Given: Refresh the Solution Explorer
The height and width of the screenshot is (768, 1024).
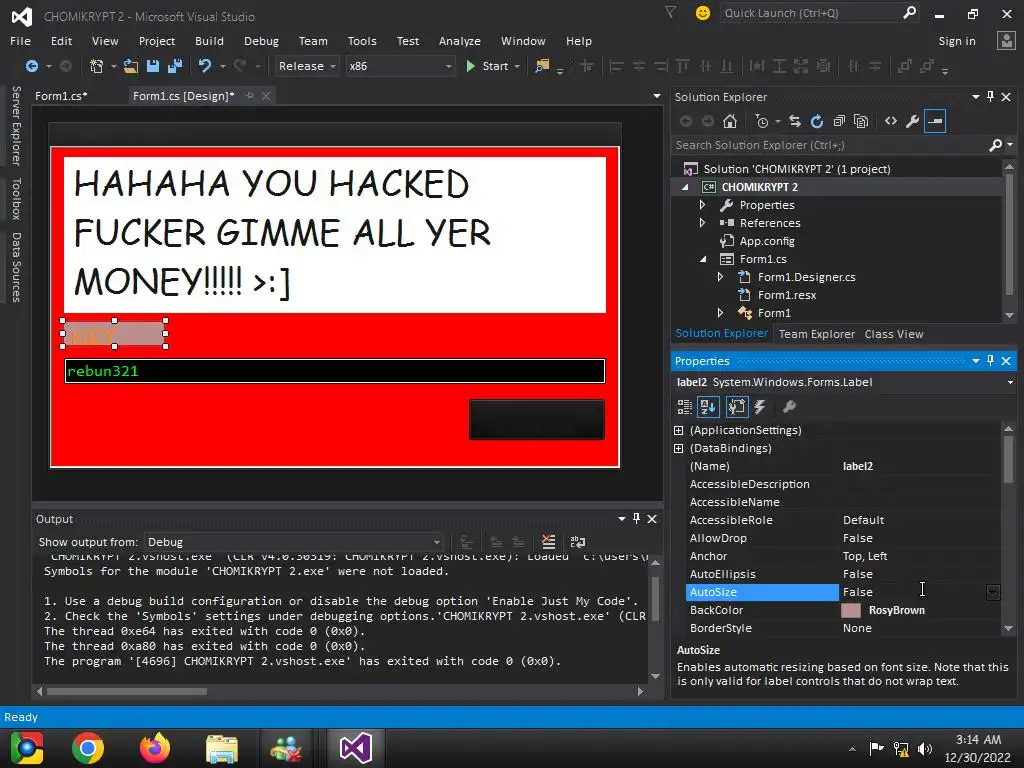Looking at the screenshot, I should [817, 121].
